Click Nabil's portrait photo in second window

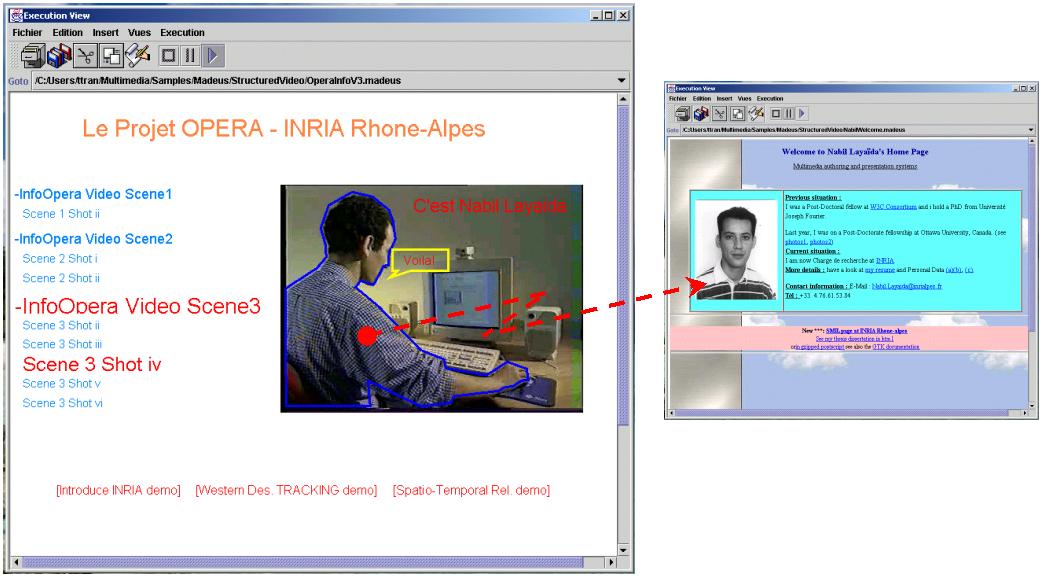tap(736, 250)
